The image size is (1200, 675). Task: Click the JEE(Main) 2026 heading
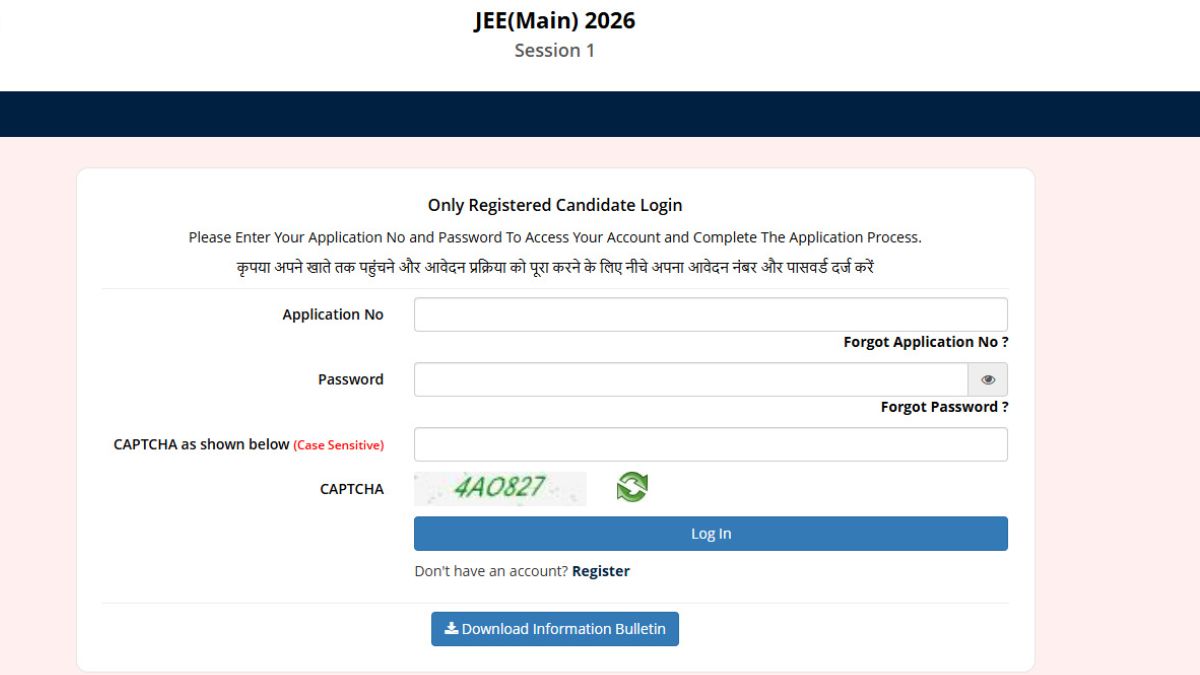tap(555, 20)
